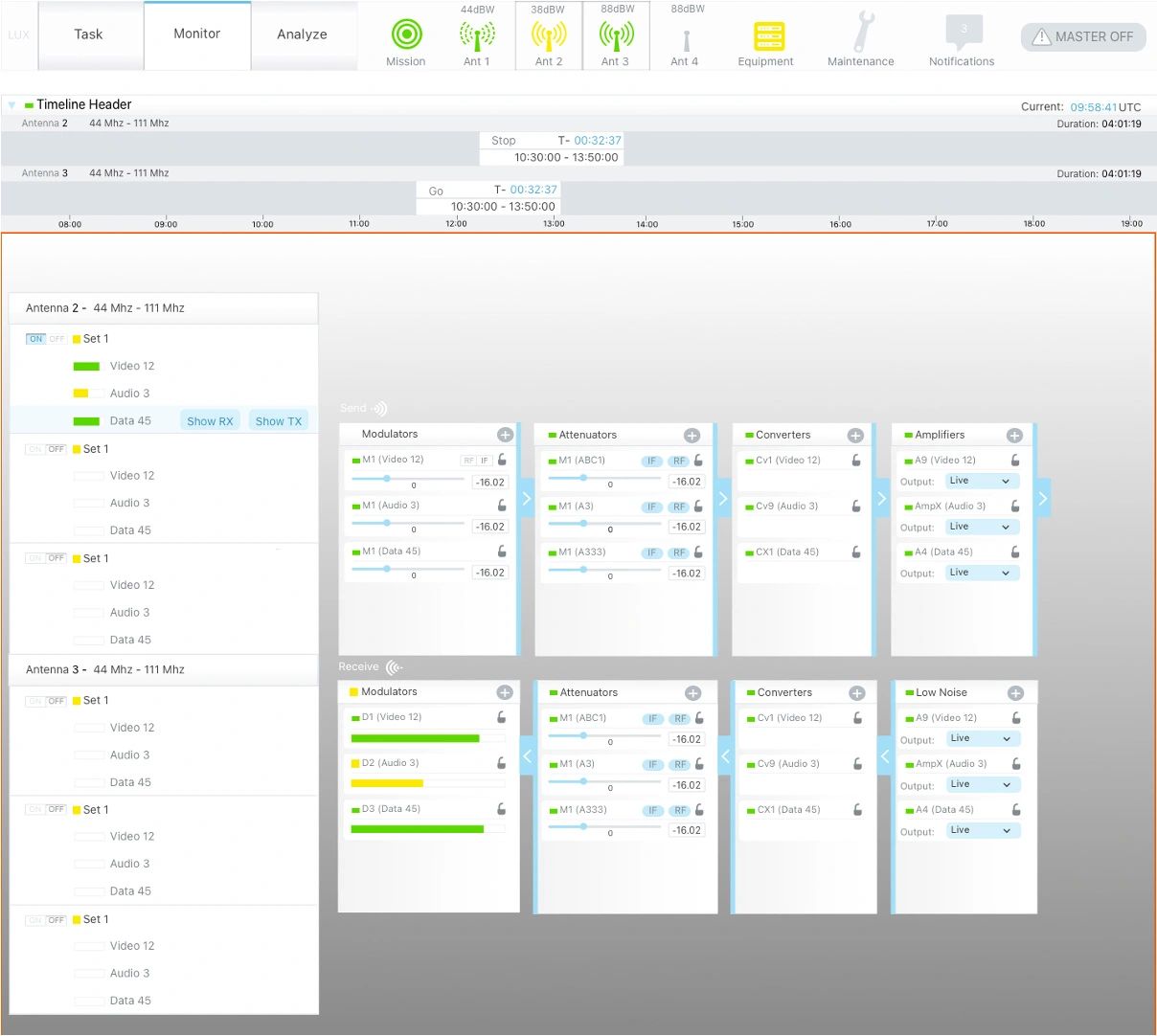
Task: Toggle RF on Send attenuator M1 (A3)
Action: [x=679, y=507]
